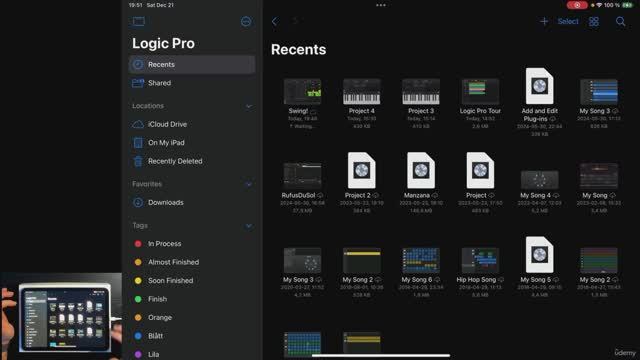
Task: Tap iCloud download icon beside Hip Hop Song
Action: pyautogui.click(x=501, y=280)
